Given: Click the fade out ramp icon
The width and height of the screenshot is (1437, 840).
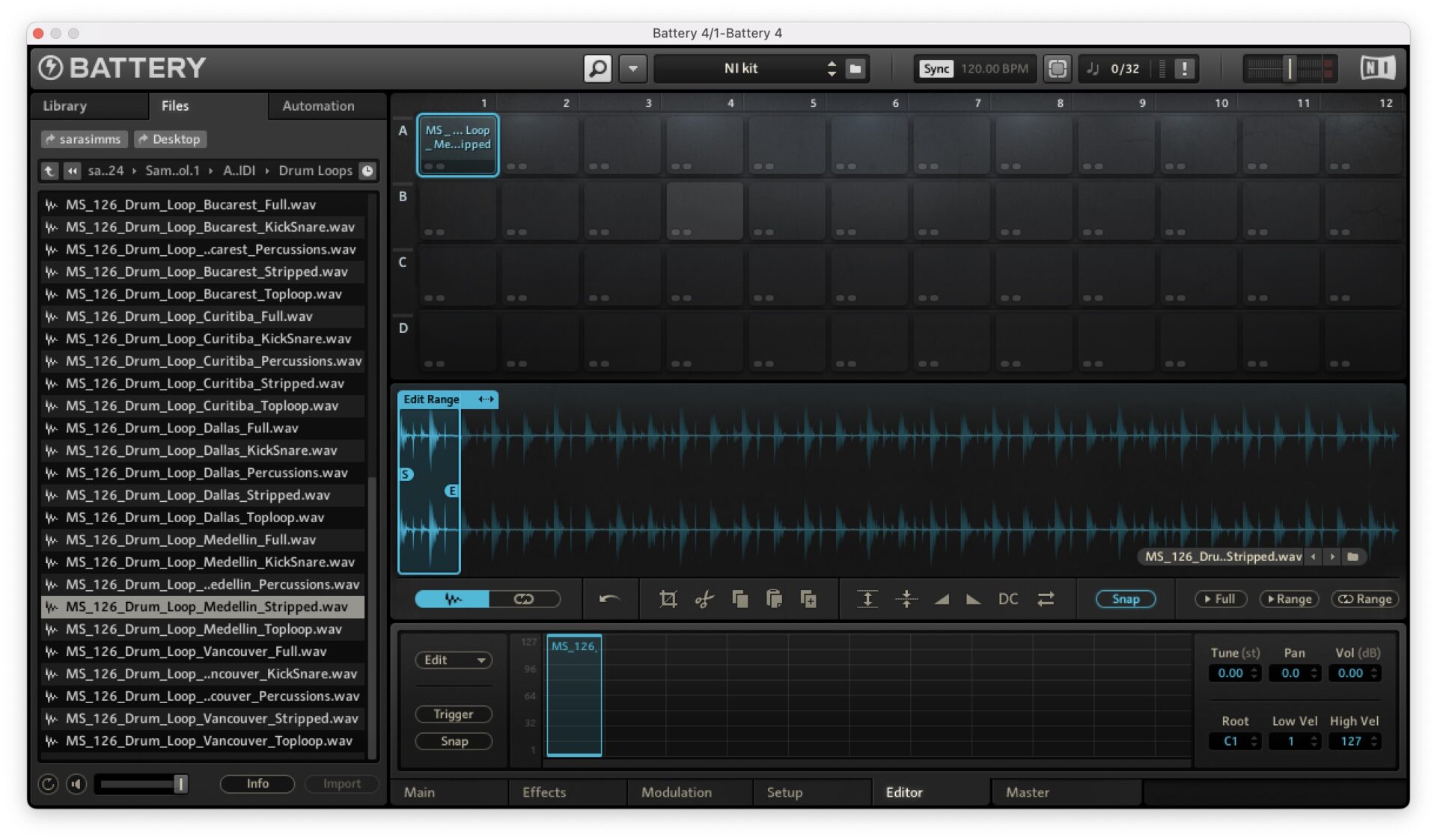Looking at the screenshot, I should click(x=973, y=599).
